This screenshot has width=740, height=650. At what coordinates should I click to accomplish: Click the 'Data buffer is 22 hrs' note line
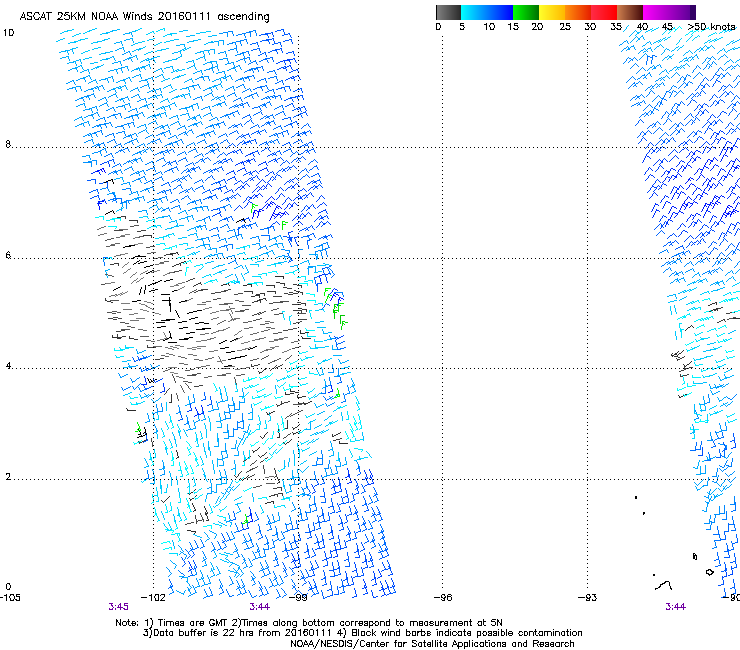(x=362, y=633)
